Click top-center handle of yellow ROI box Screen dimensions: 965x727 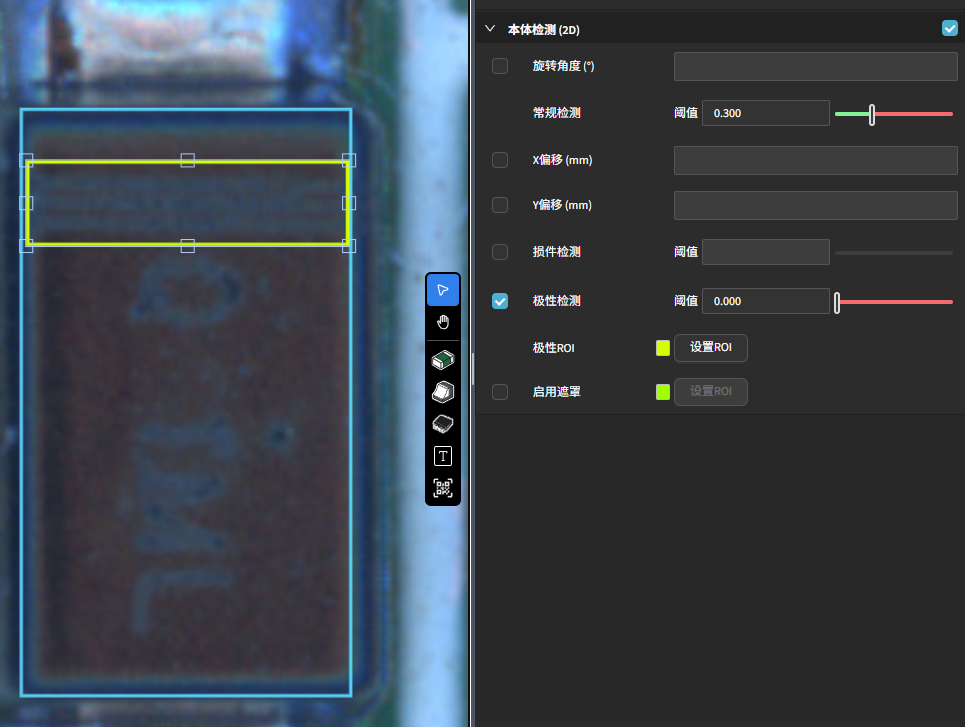tap(187, 160)
